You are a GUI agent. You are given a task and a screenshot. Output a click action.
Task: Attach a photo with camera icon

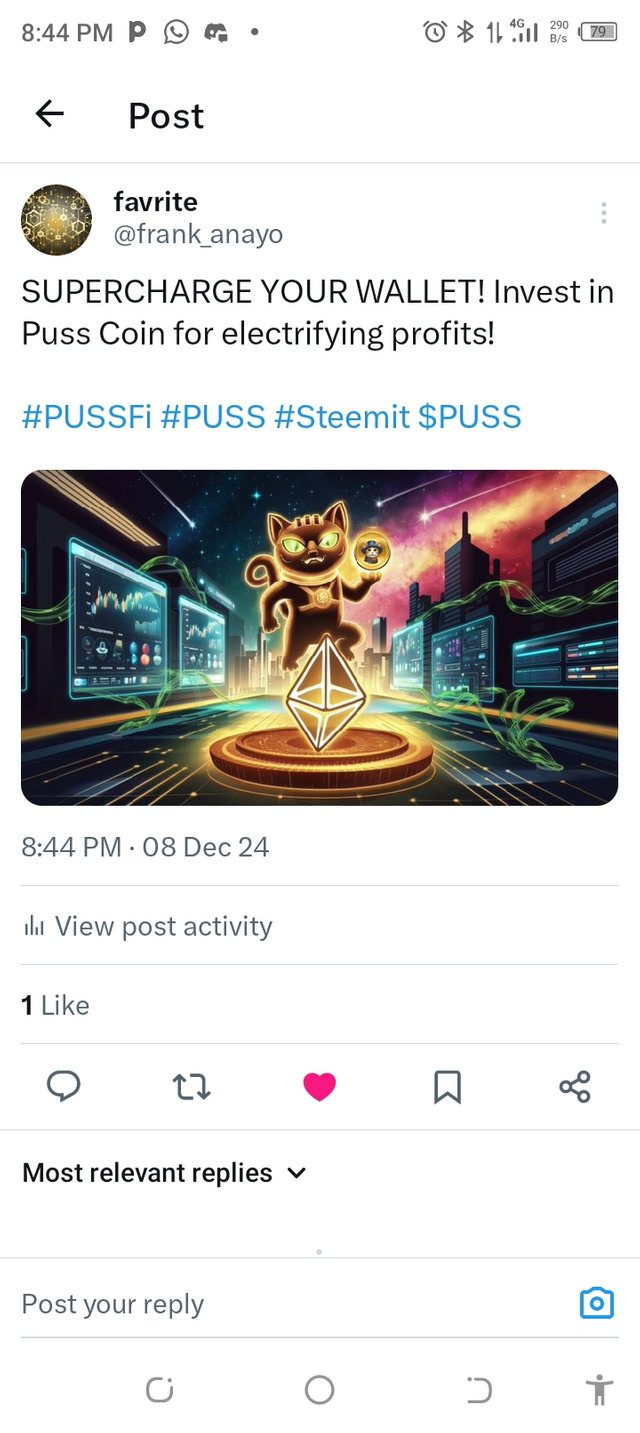pos(597,1303)
